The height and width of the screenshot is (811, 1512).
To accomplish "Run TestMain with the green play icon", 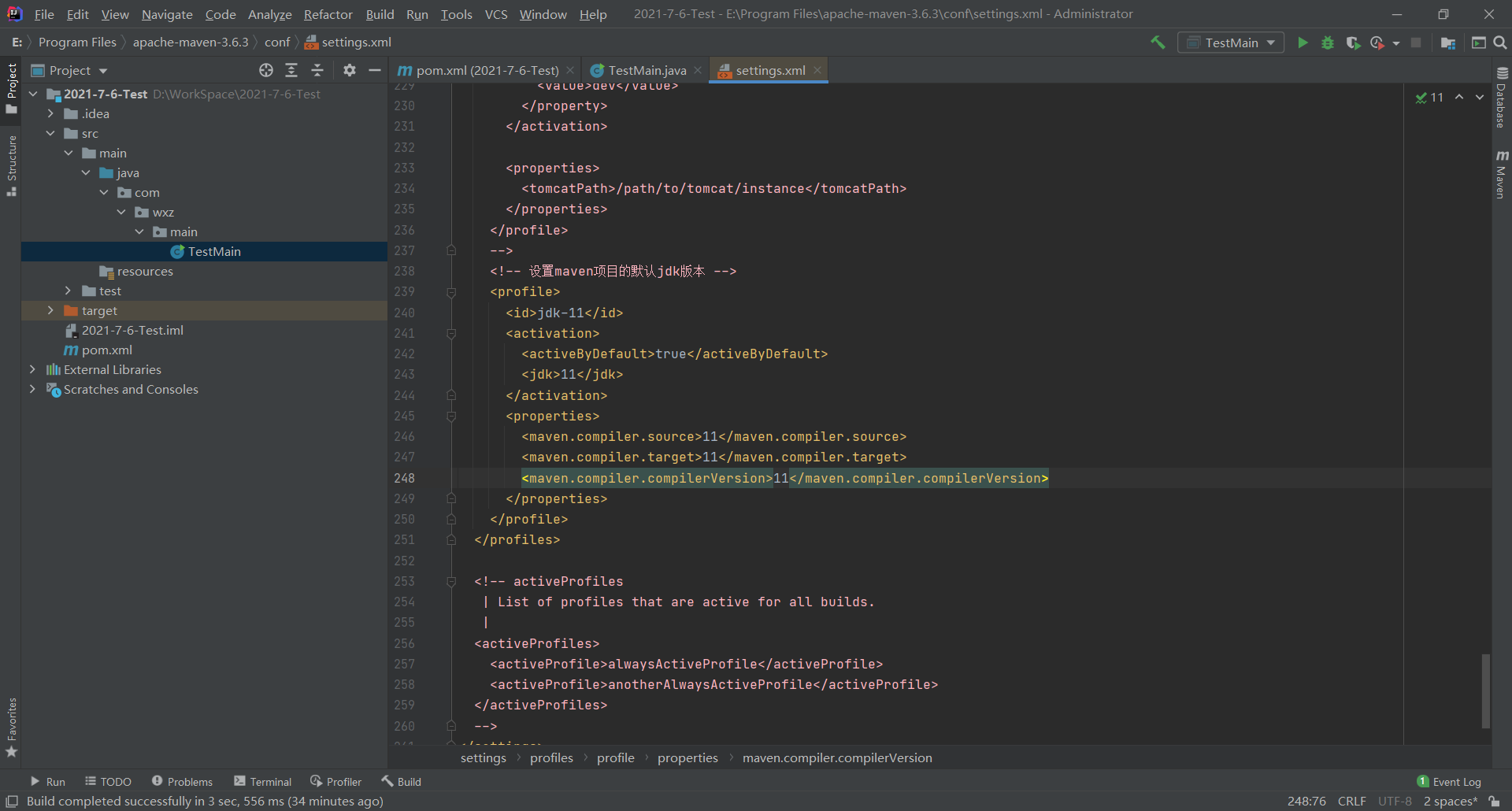I will pyautogui.click(x=1303, y=43).
